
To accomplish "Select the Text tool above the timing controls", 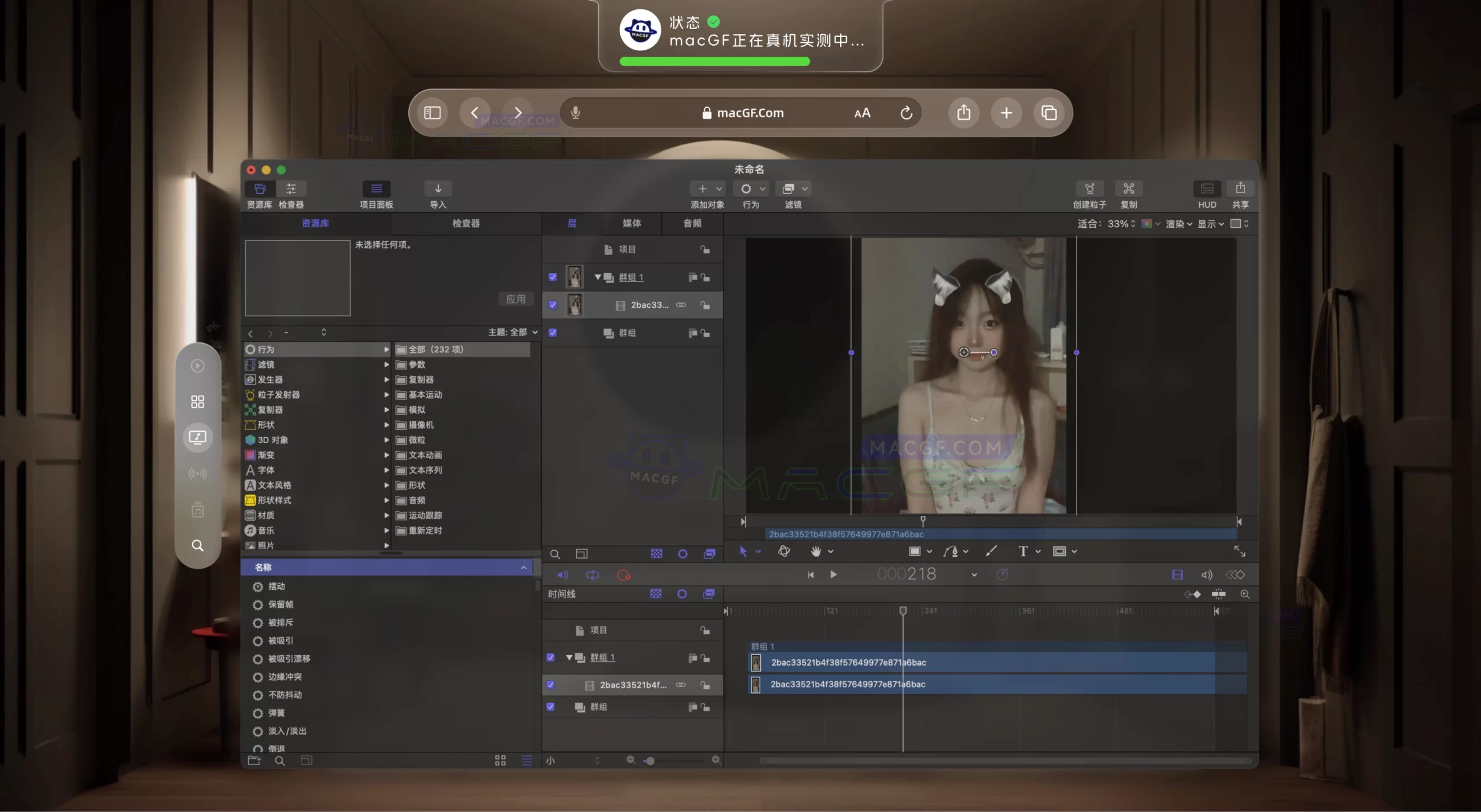I will tap(1023, 551).
